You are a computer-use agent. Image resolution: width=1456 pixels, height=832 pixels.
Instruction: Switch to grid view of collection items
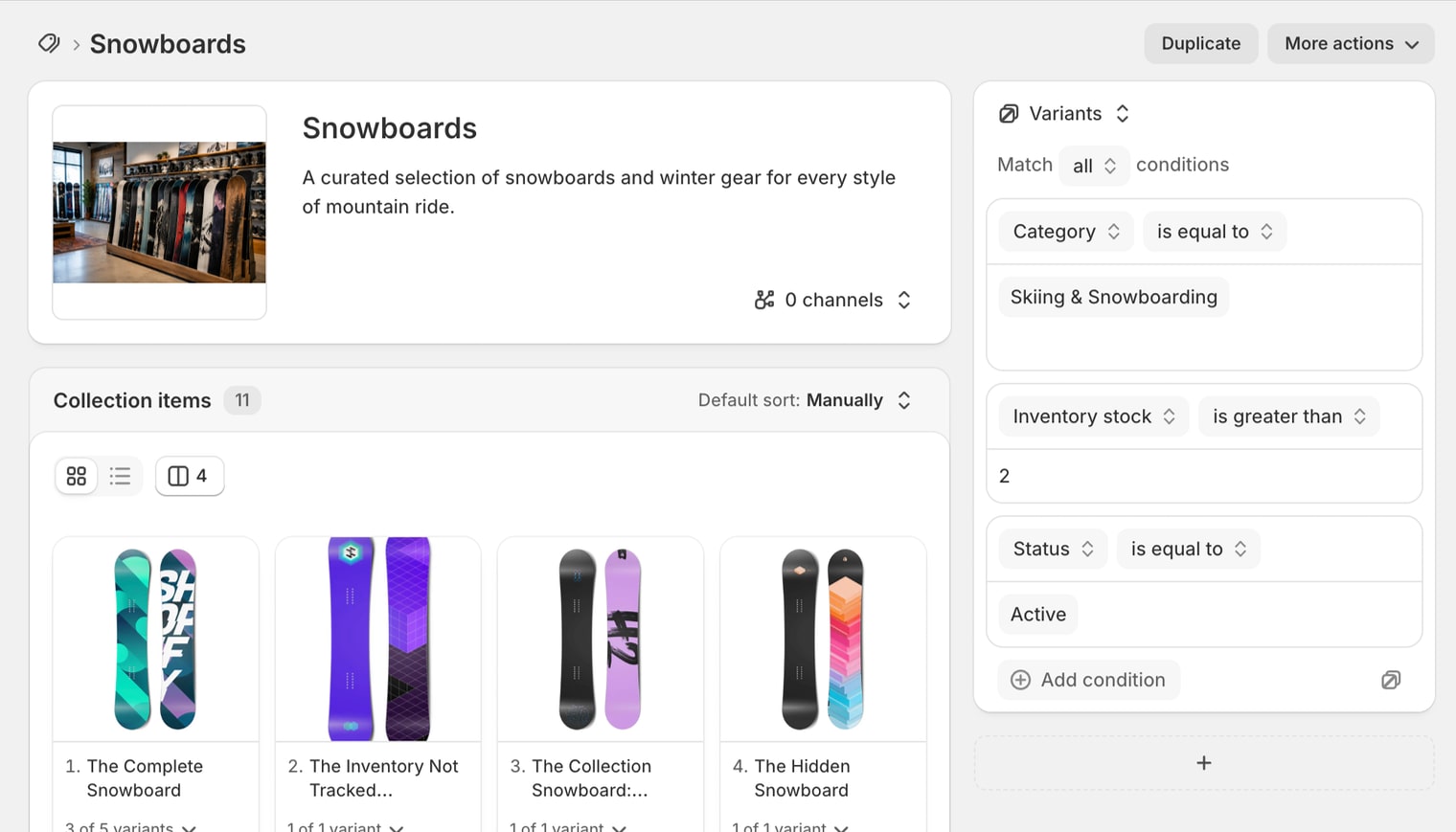(77, 476)
